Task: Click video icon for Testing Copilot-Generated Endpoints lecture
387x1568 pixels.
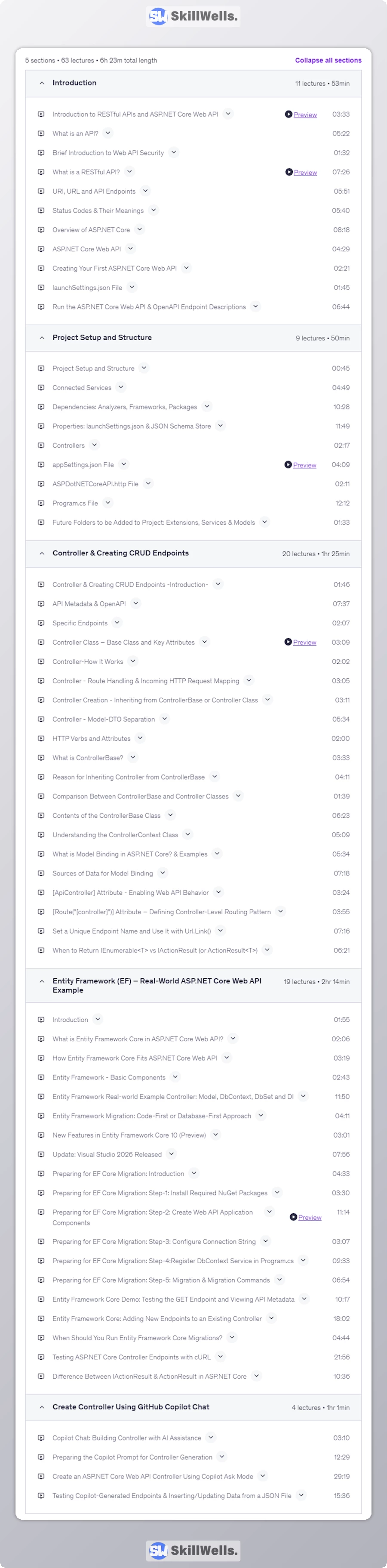Action: point(41,1496)
